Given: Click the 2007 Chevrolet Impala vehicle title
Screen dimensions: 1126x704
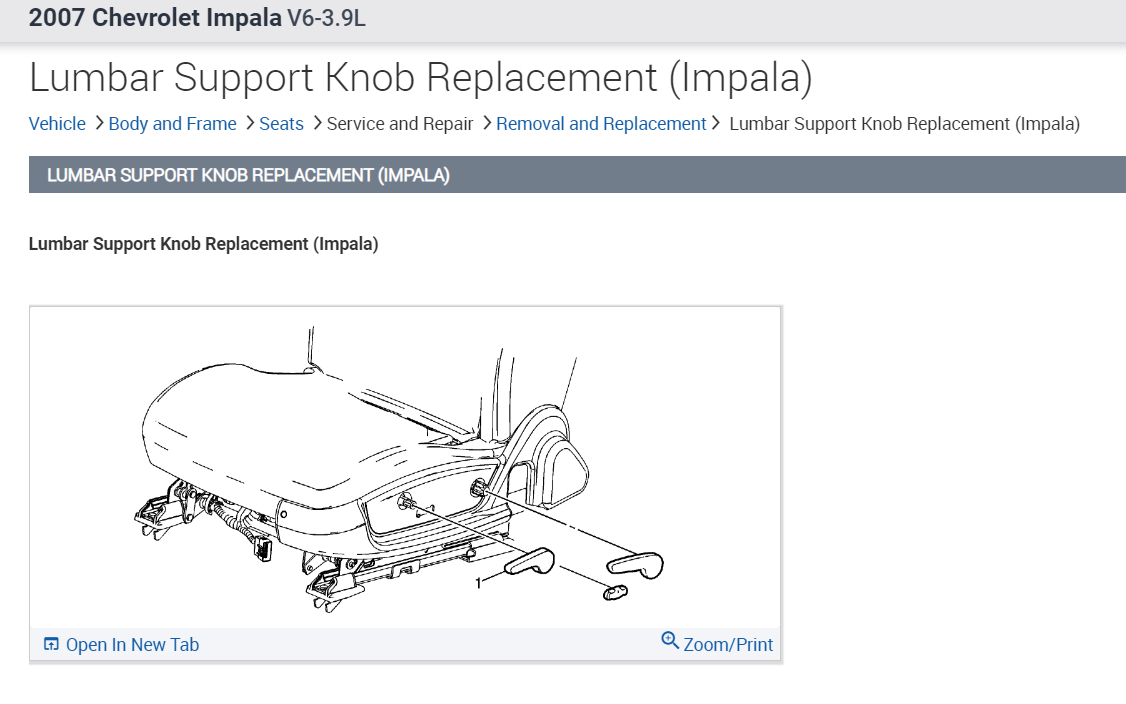Looking at the screenshot, I should 155,19.
